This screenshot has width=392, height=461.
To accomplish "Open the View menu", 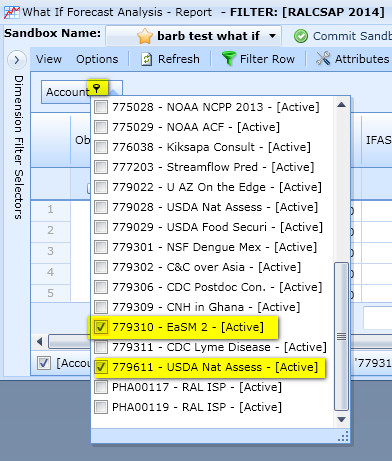I will (49, 59).
